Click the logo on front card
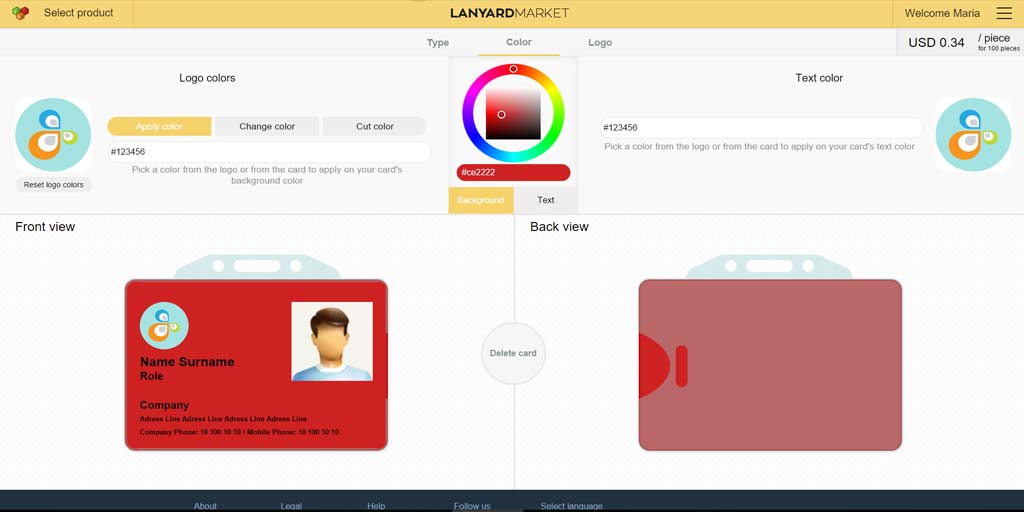The width and height of the screenshot is (1024, 512). [164, 325]
